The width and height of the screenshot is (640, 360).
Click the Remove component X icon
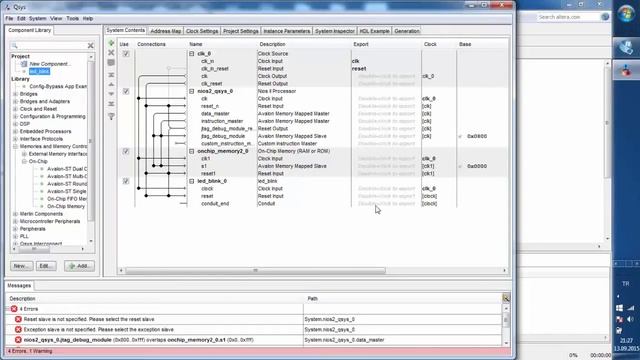(x=111, y=53)
